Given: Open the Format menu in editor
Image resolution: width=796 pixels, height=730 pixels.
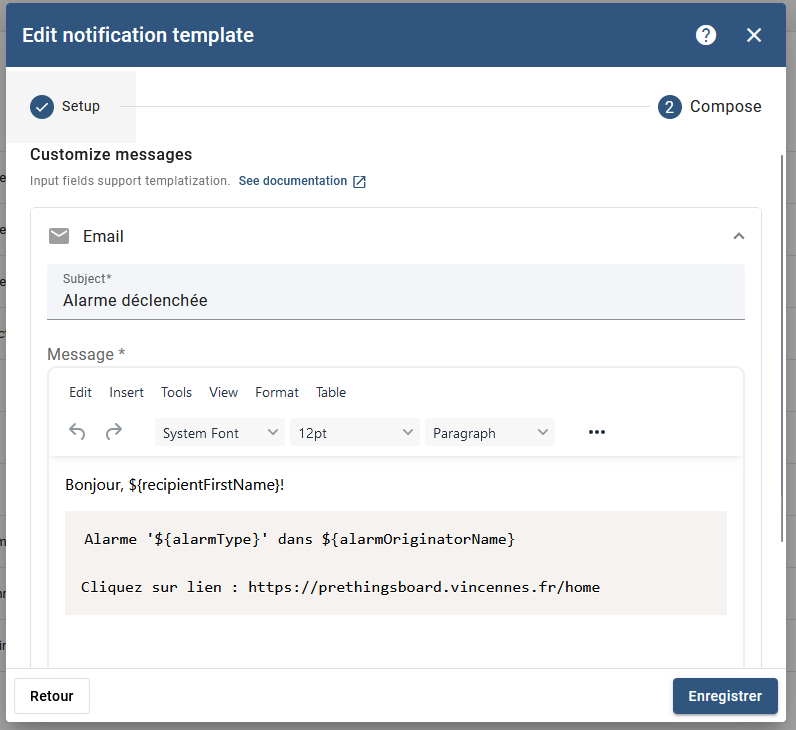Looking at the screenshot, I should 277,392.
